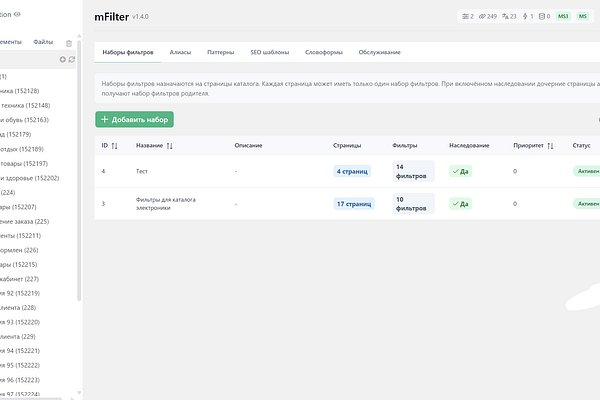
Task: Click the 17 страниц badge
Action: (354, 204)
